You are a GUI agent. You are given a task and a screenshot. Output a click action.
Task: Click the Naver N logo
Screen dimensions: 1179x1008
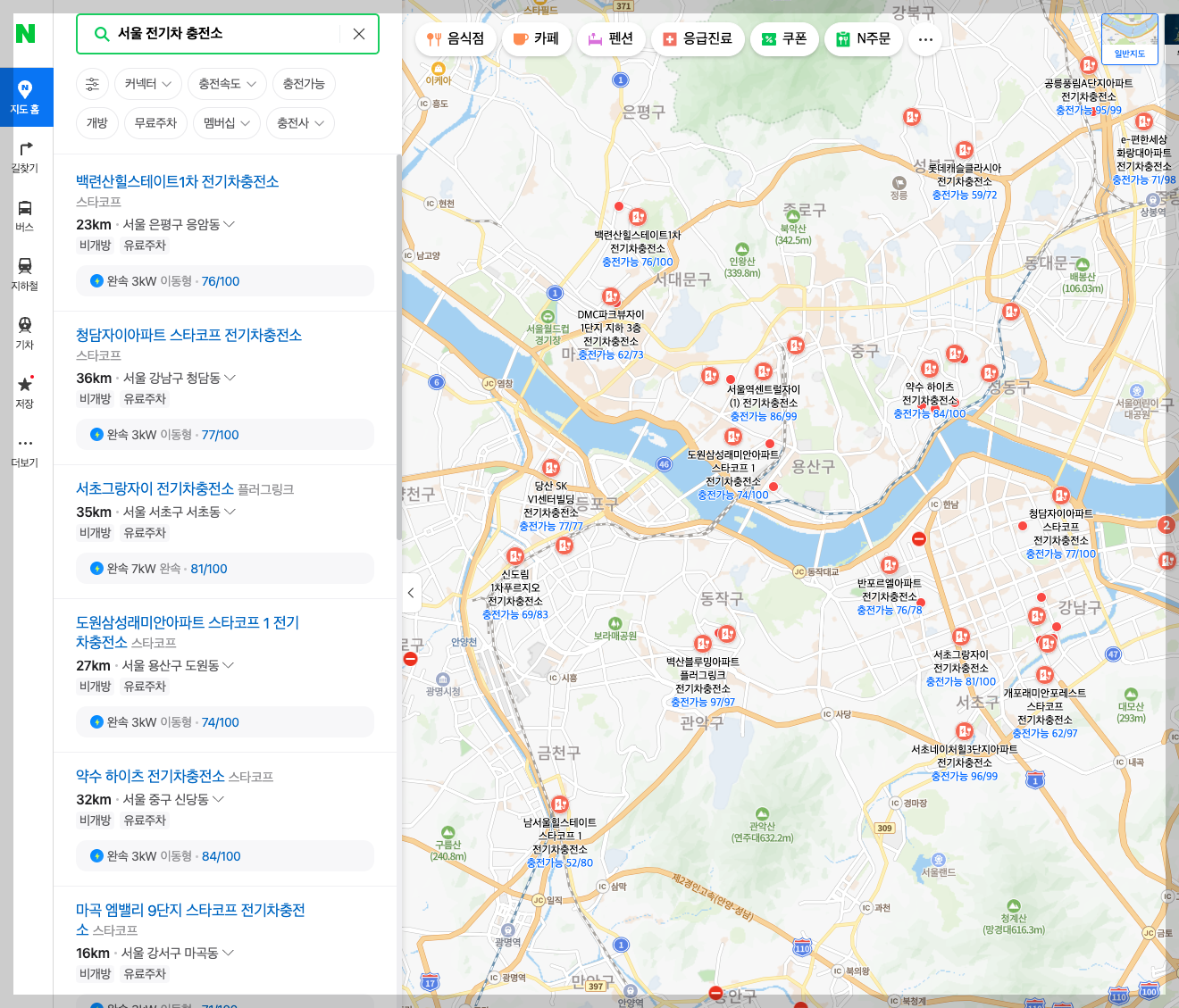tap(25, 34)
